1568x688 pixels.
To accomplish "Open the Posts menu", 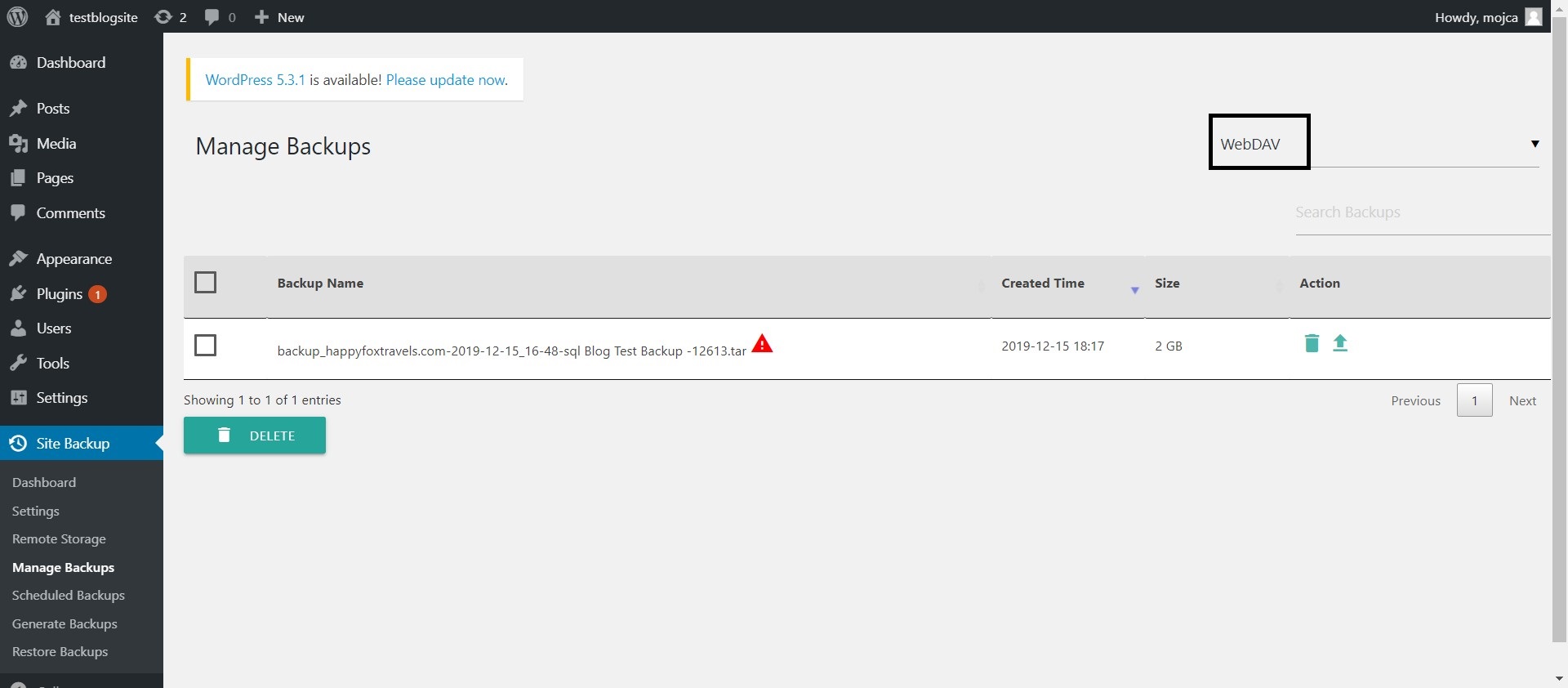I will click(x=82, y=109).
